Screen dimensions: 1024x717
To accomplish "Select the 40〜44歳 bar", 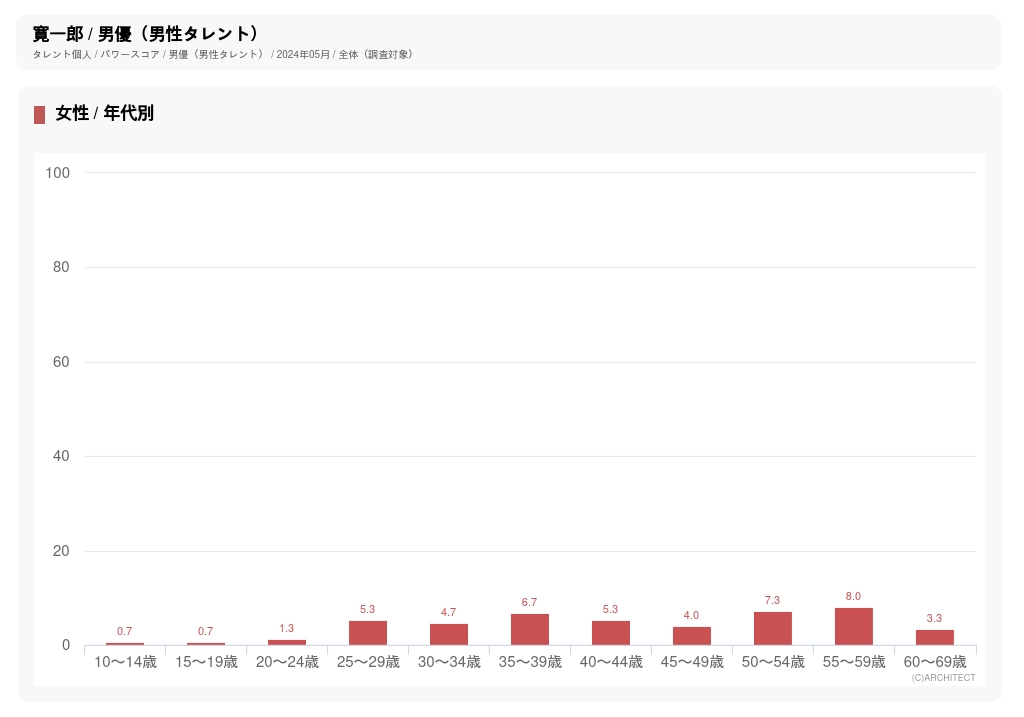I will (611, 633).
